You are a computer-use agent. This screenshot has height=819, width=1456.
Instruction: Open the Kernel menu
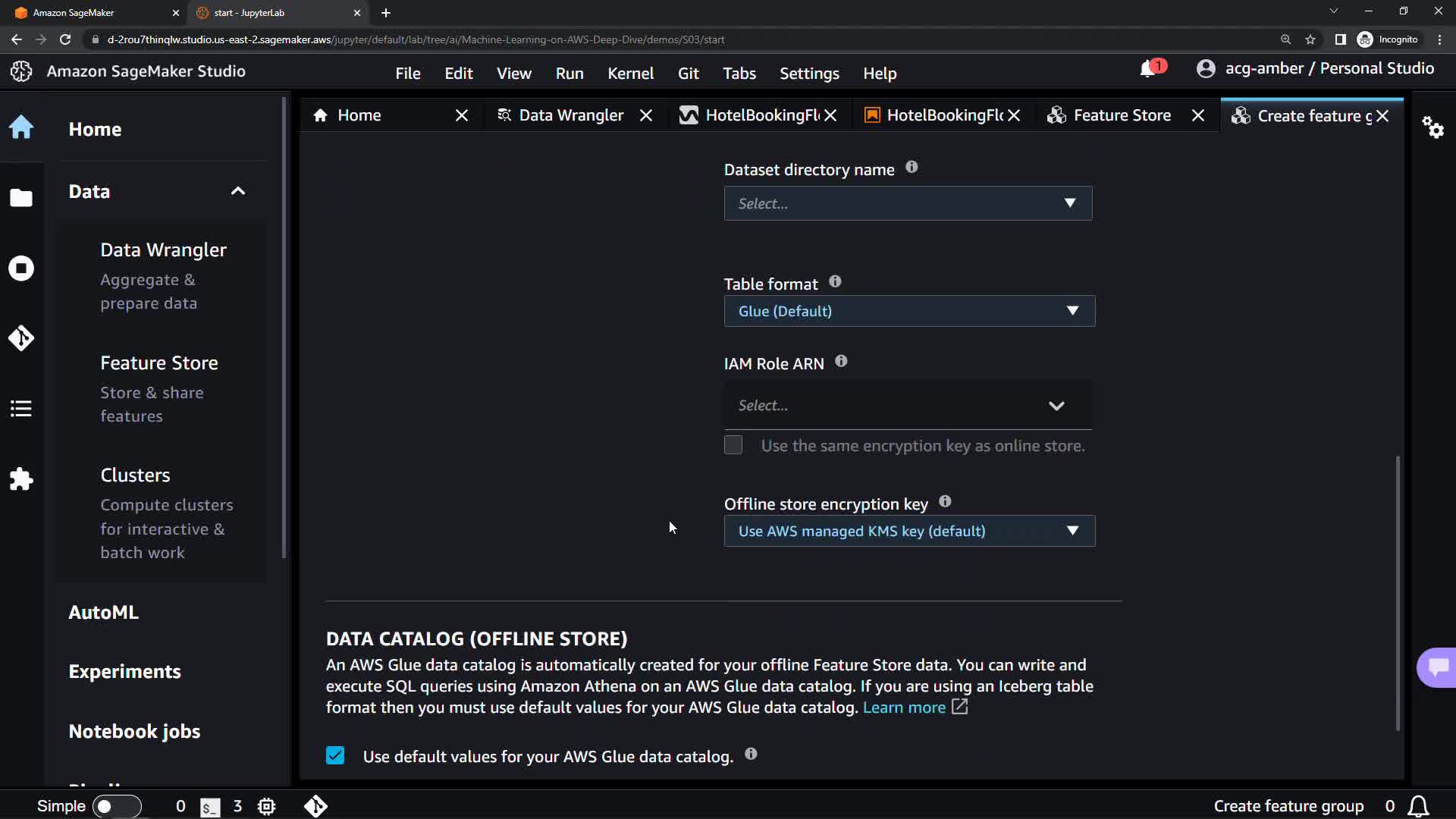click(x=630, y=74)
